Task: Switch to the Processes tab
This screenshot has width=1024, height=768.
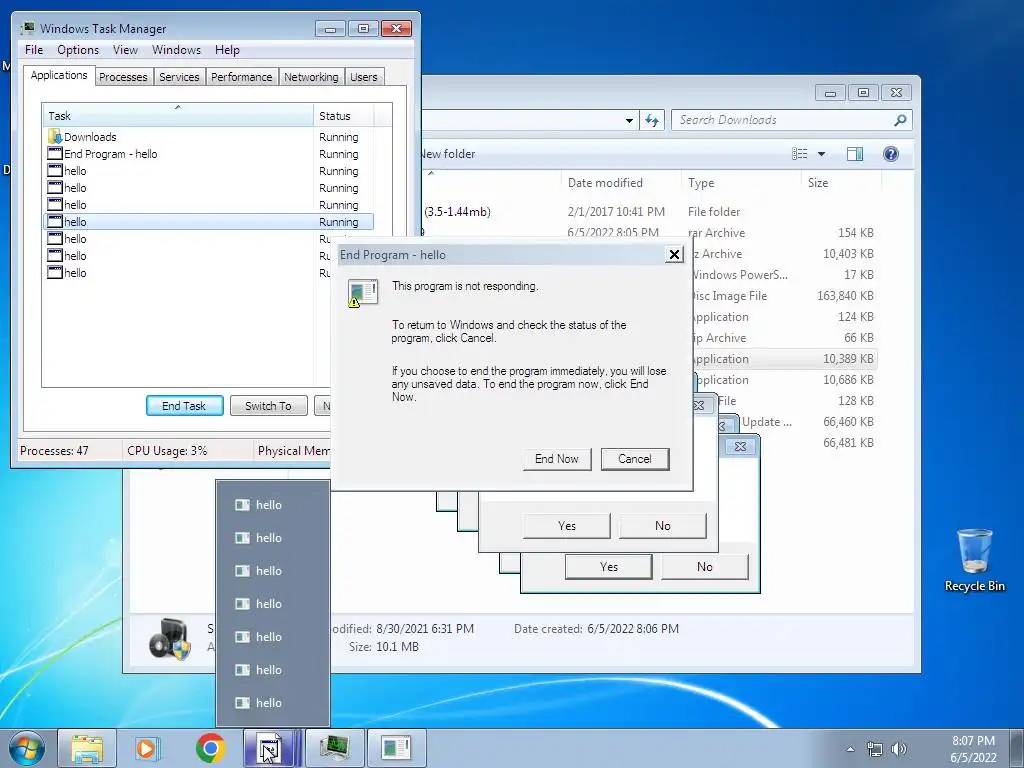Action: tap(123, 77)
